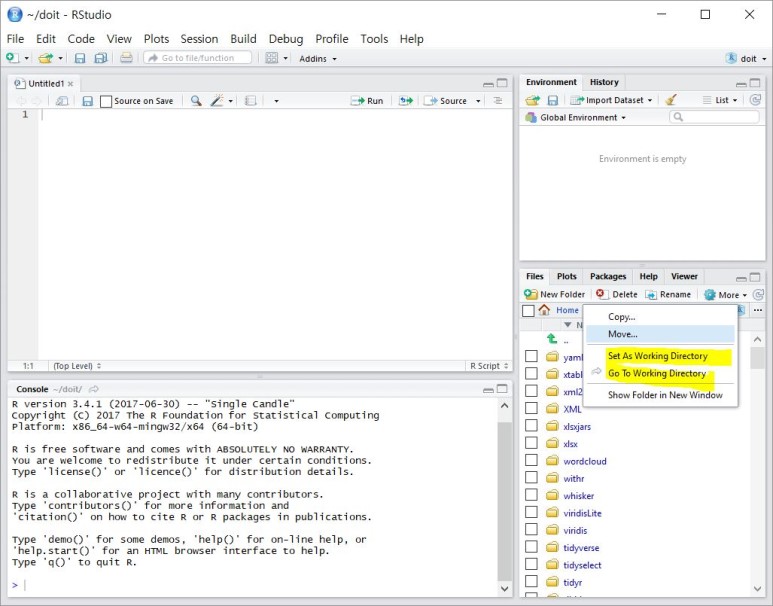Click the Re-run previous code icon
This screenshot has width=773, height=606.
click(x=406, y=101)
